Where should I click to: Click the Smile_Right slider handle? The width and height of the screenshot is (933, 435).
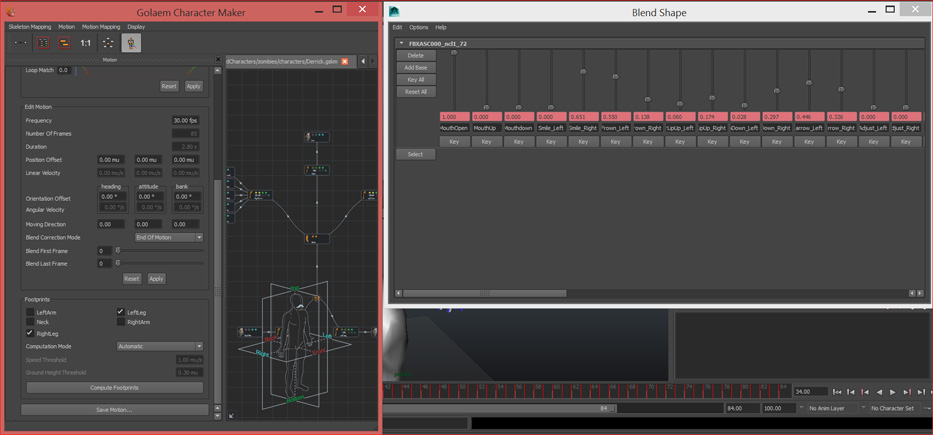tap(583, 71)
